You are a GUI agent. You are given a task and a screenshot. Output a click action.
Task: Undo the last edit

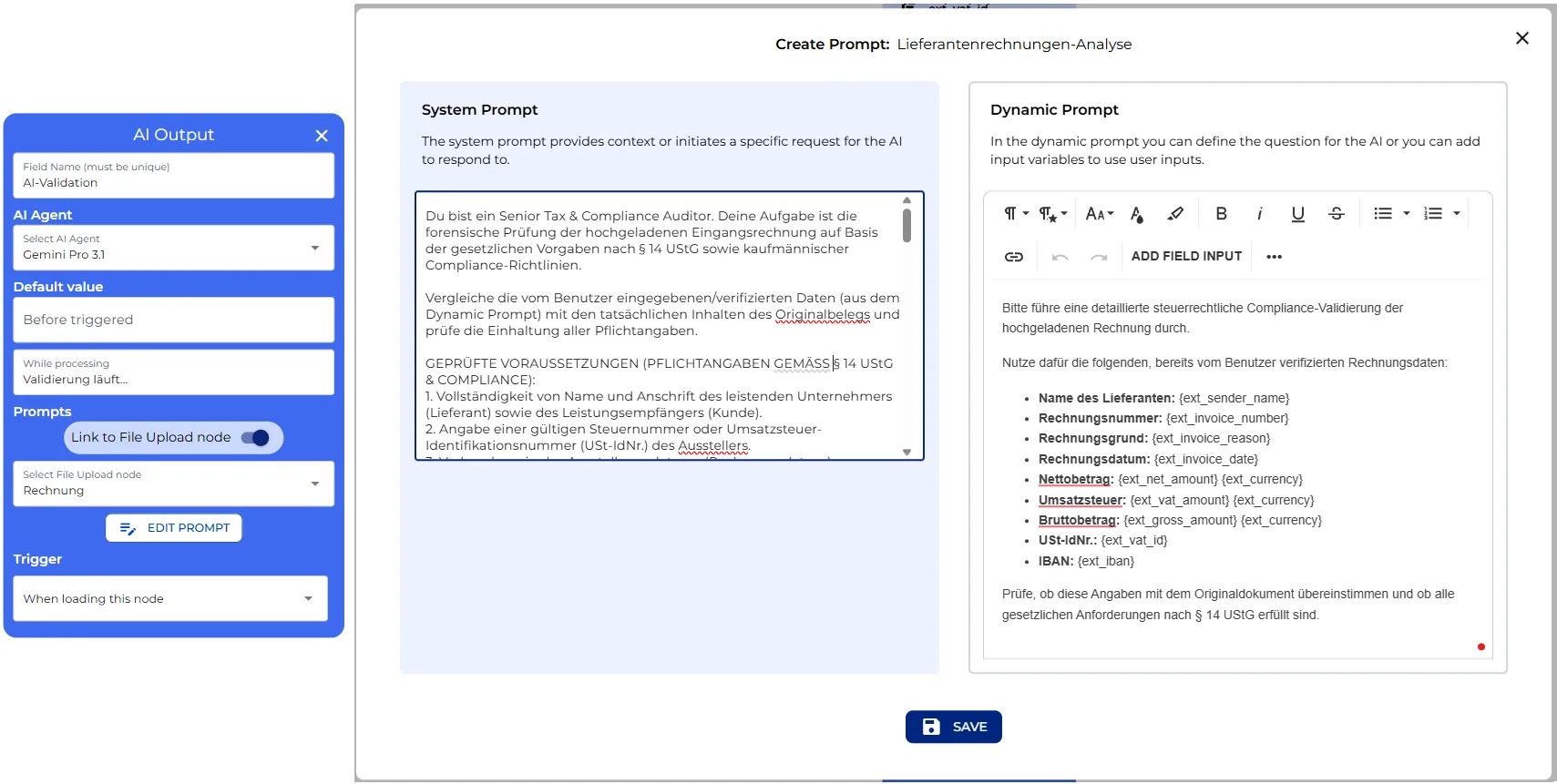coord(1060,257)
